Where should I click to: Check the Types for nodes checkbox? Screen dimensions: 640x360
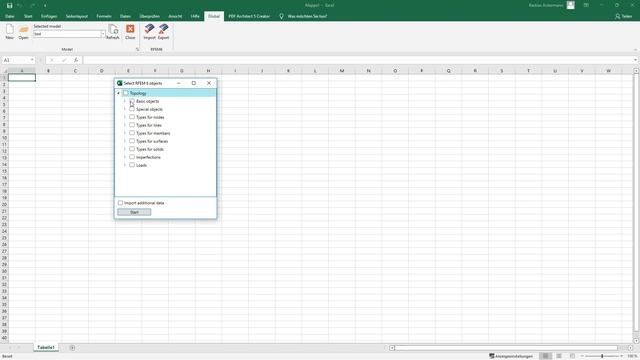point(132,117)
